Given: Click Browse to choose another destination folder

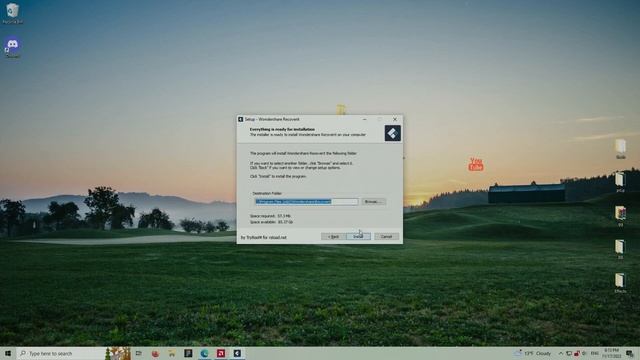Looking at the screenshot, I should (x=373, y=202).
